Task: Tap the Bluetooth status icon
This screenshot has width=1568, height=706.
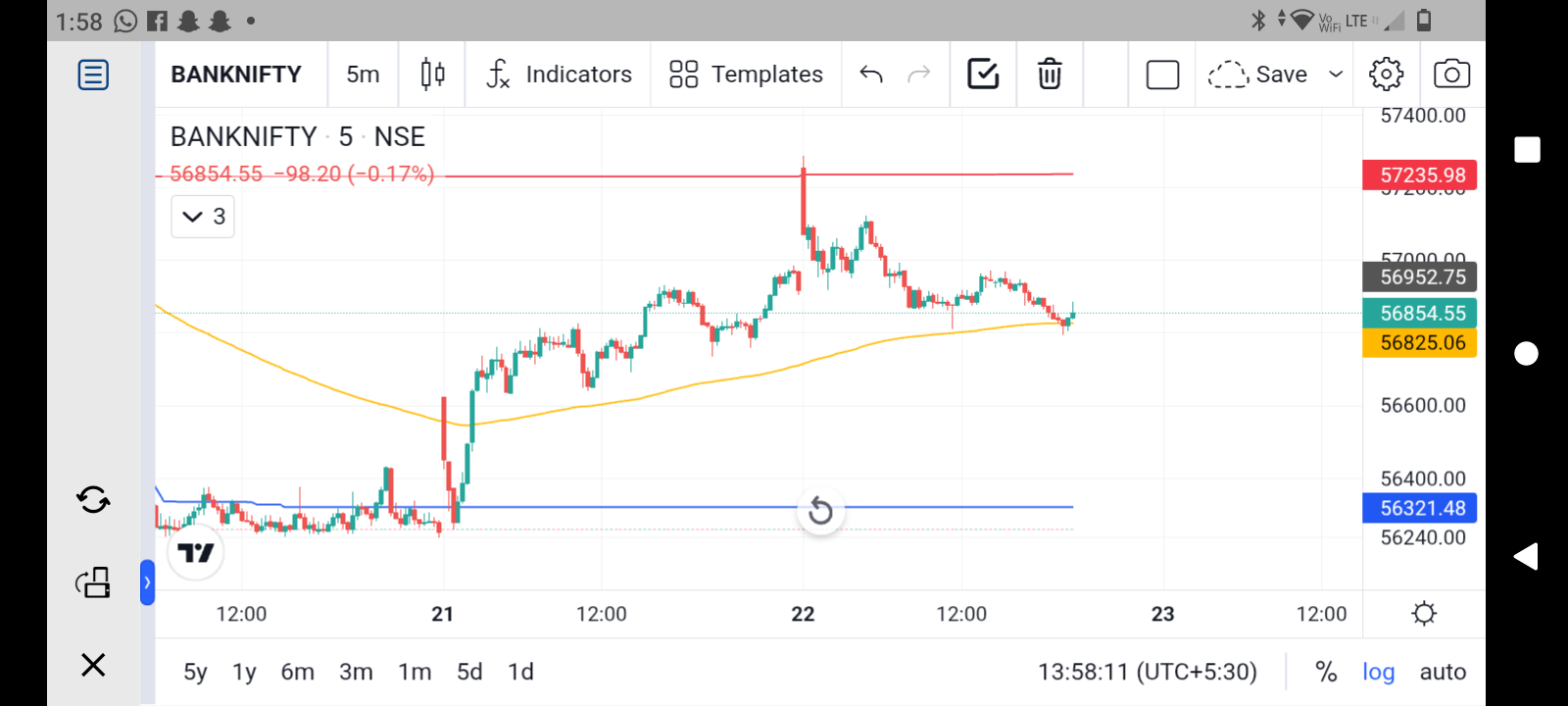Action: pos(1258,20)
